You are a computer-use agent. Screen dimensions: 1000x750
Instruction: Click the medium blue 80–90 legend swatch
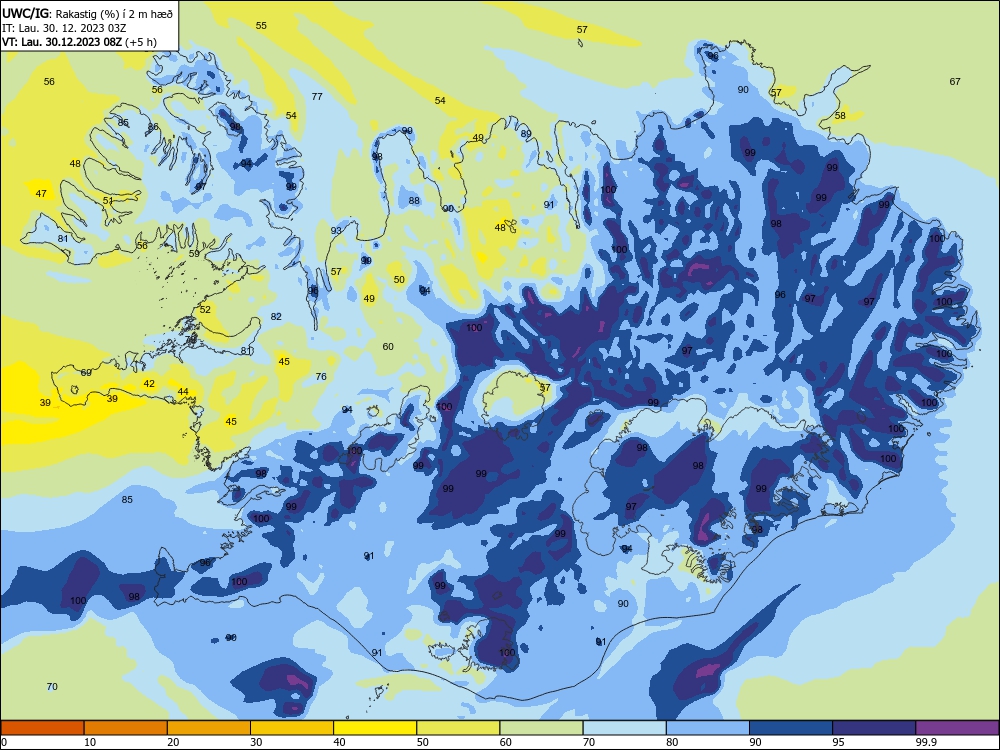pyautogui.click(x=708, y=728)
